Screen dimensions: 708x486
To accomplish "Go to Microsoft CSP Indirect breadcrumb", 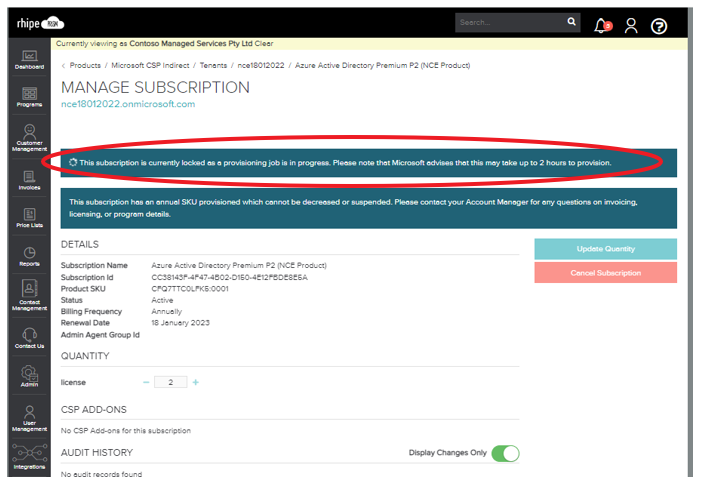I will [x=150, y=65].
